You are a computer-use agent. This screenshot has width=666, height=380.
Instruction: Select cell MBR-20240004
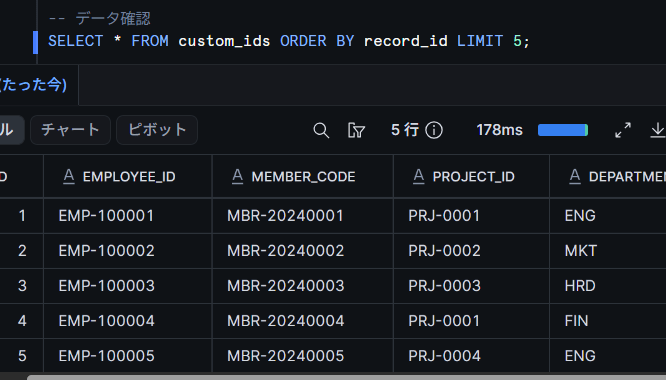point(303,321)
